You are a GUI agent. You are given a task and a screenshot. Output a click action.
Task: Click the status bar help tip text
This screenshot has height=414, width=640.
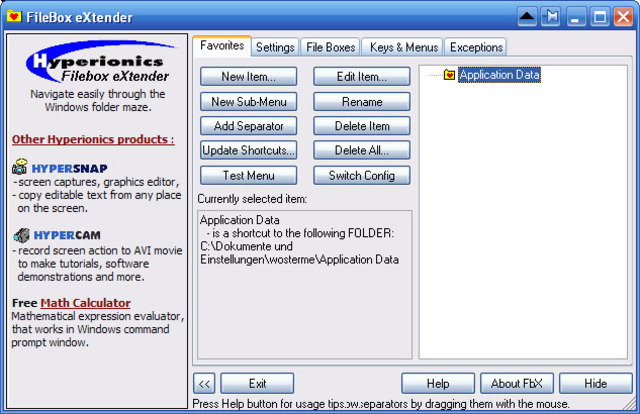coord(380,404)
